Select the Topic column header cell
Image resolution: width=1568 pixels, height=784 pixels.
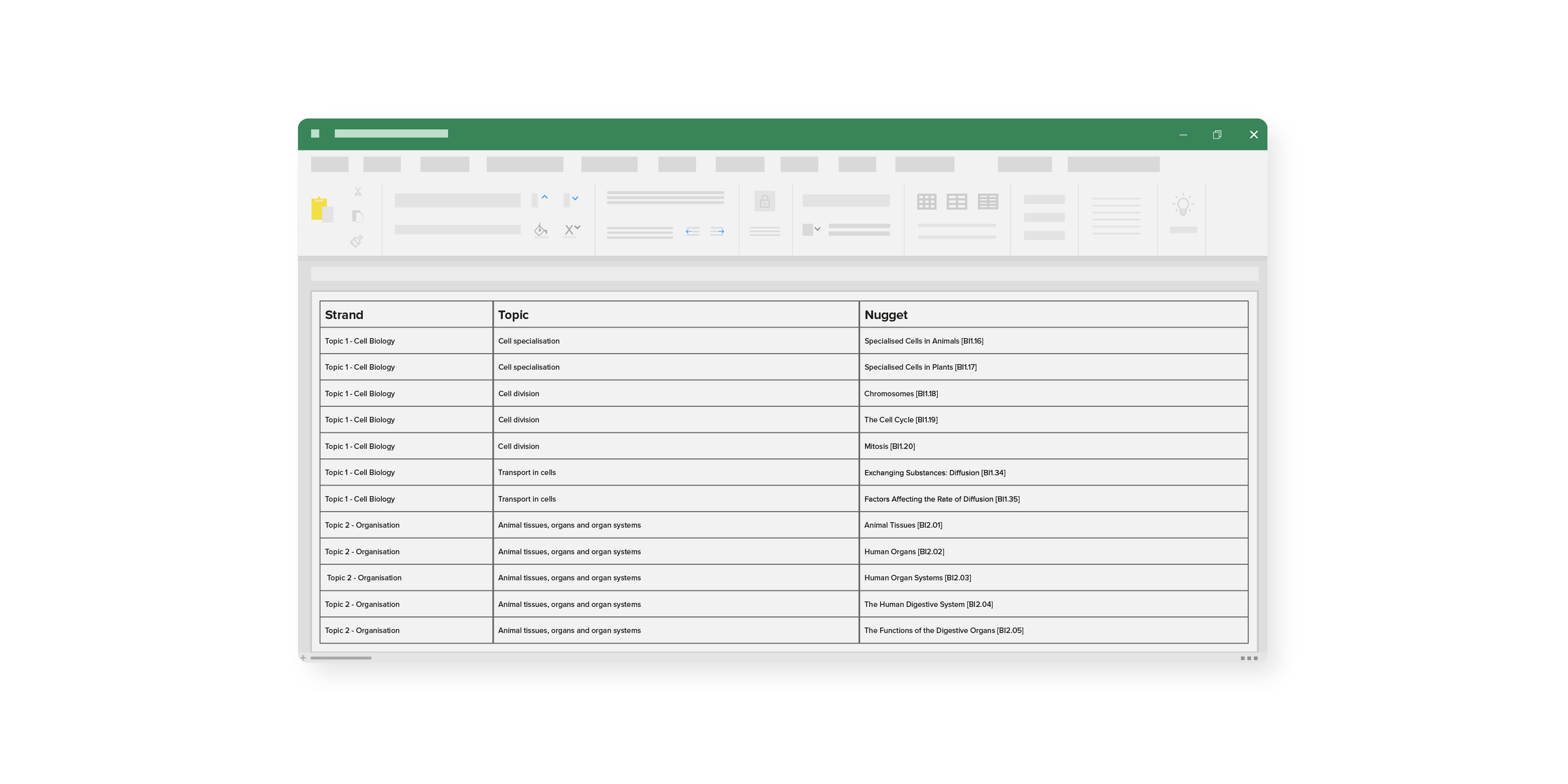click(x=676, y=314)
